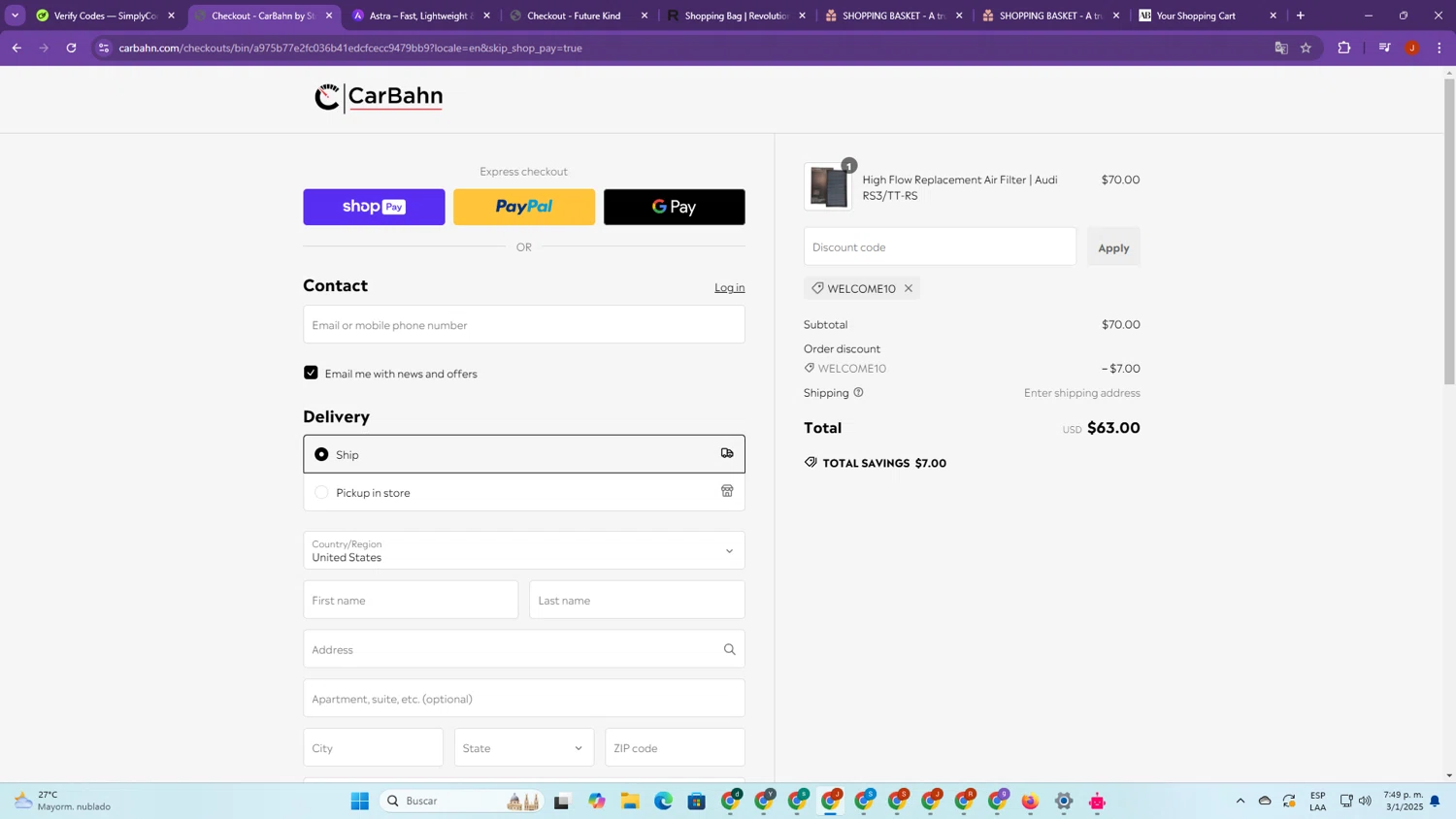Viewport: 1456px width, 819px height.
Task: Focus the Discount code field
Action: point(940,246)
